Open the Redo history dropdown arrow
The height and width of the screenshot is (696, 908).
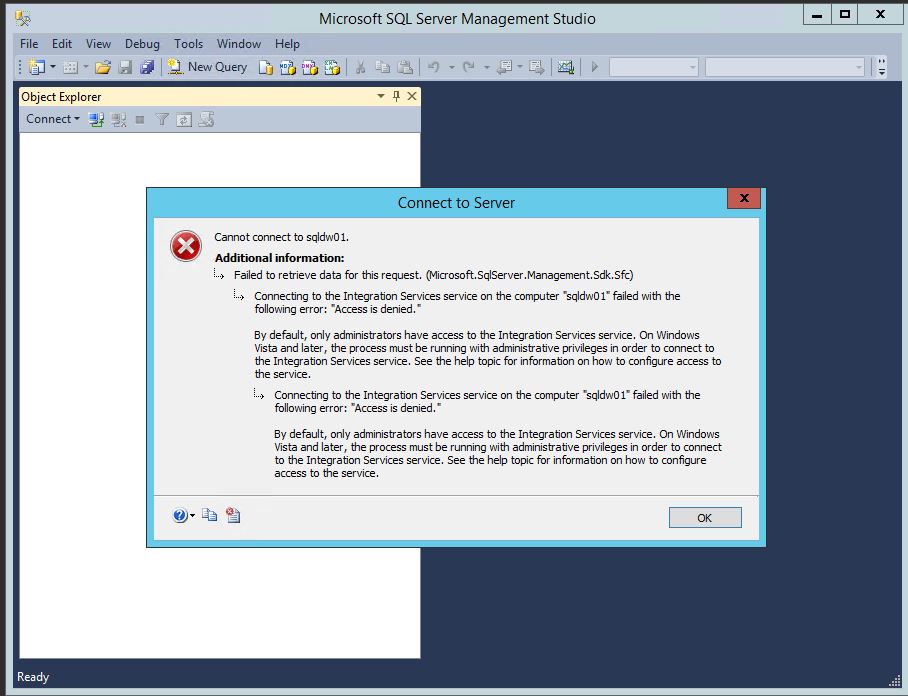click(x=486, y=67)
